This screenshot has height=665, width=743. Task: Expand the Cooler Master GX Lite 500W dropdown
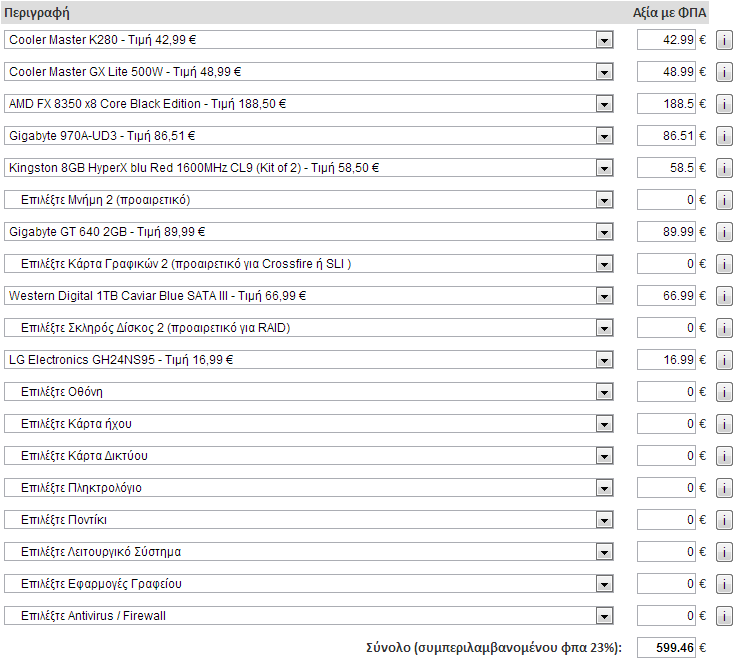click(308, 72)
